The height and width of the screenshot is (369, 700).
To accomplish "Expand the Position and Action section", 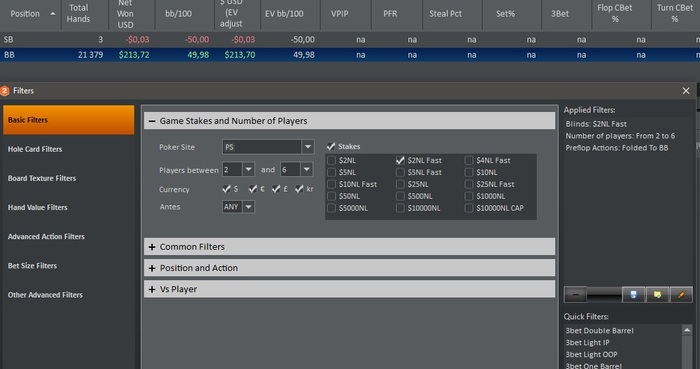I will pyautogui.click(x=152, y=268).
